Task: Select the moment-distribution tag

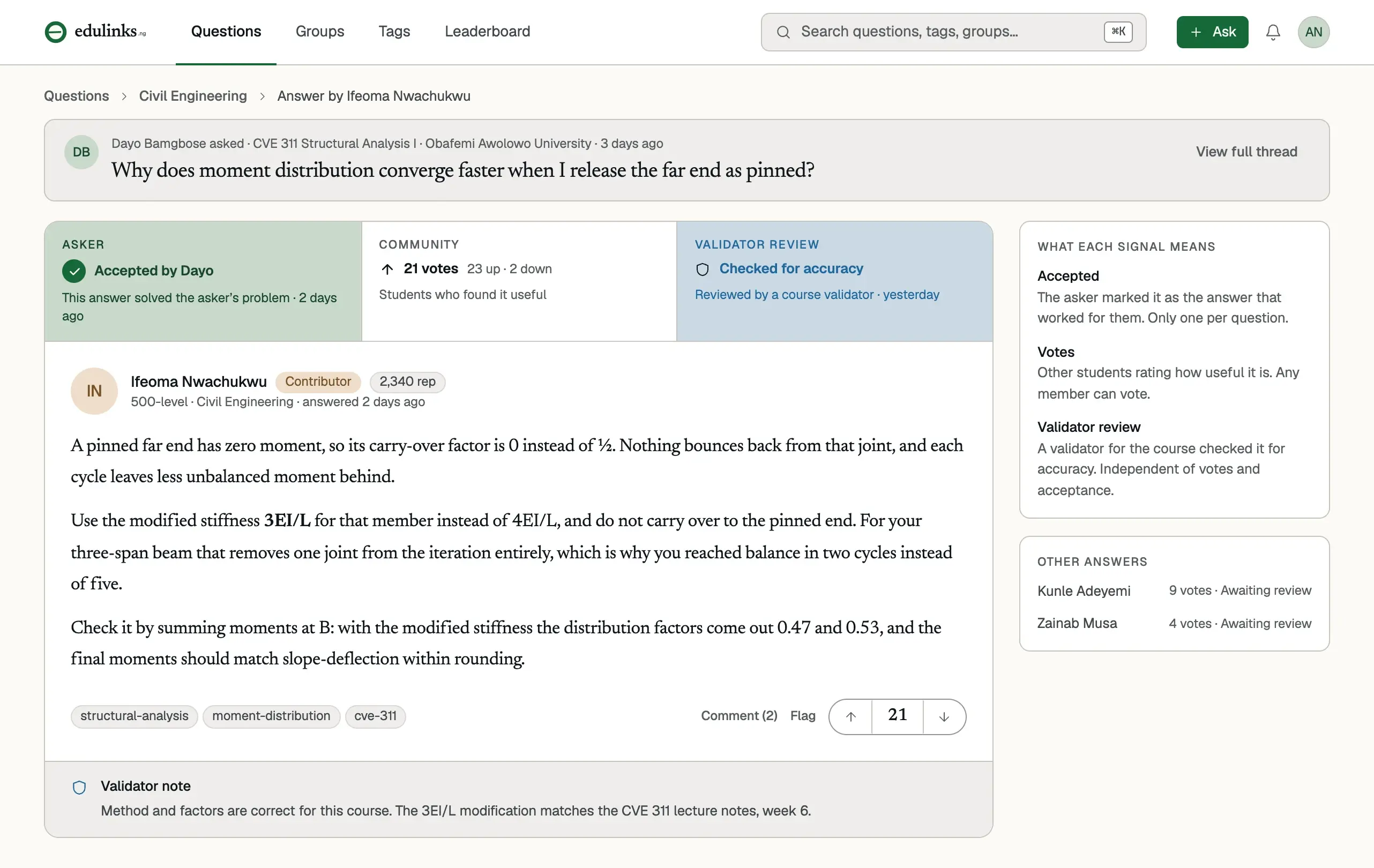Action: pyautogui.click(x=271, y=716)
